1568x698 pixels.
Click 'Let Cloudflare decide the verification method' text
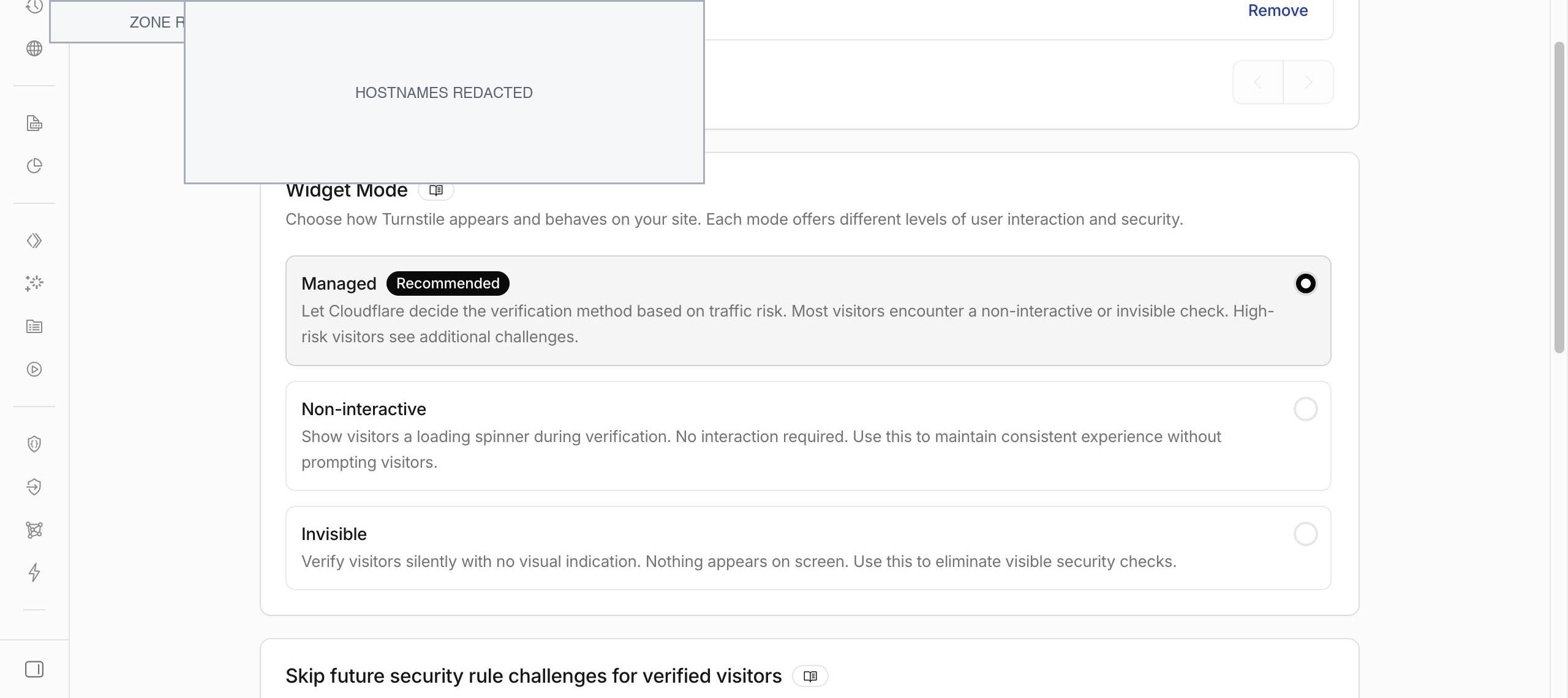788,324
